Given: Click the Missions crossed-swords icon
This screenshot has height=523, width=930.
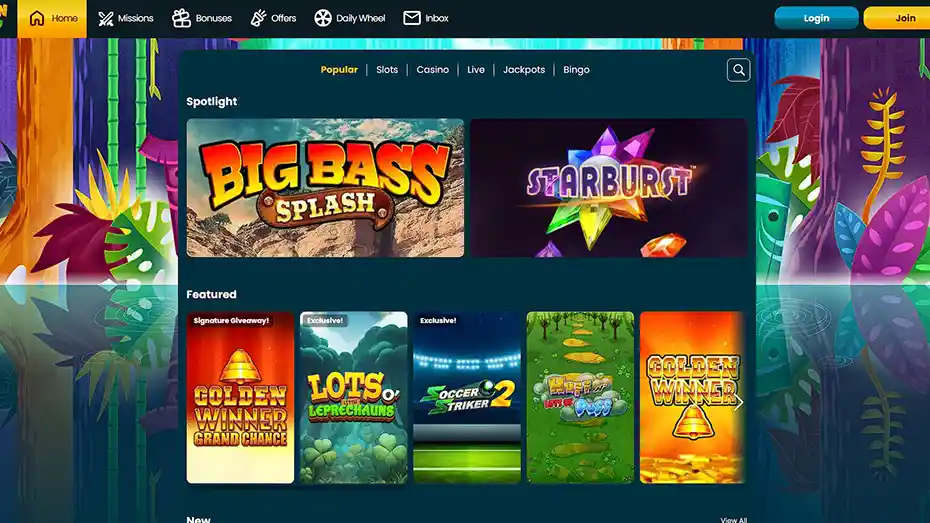Looking at the screenshot, I should 106,18.
